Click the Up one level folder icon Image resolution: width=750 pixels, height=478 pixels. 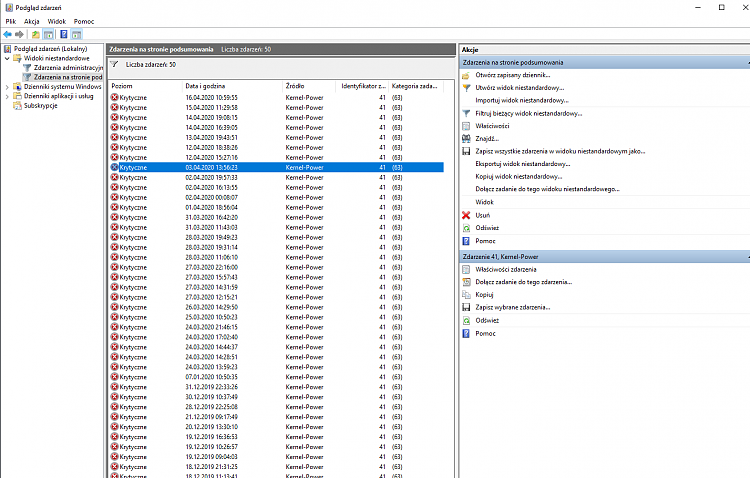[x=36, y=34]
